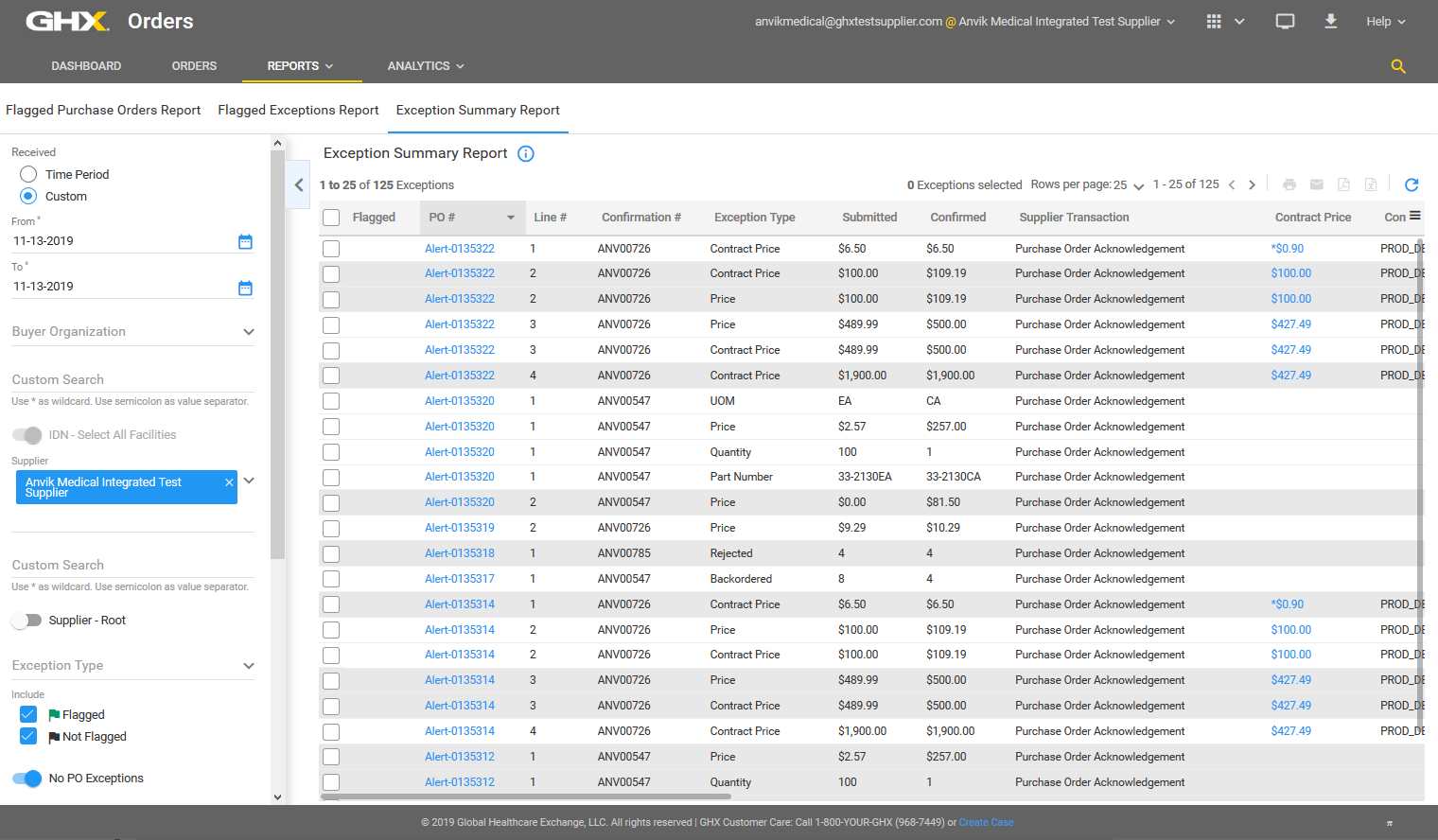Click the Flagged column header
The width and height of the screenshot is (1438, 840).
point(374,218)
